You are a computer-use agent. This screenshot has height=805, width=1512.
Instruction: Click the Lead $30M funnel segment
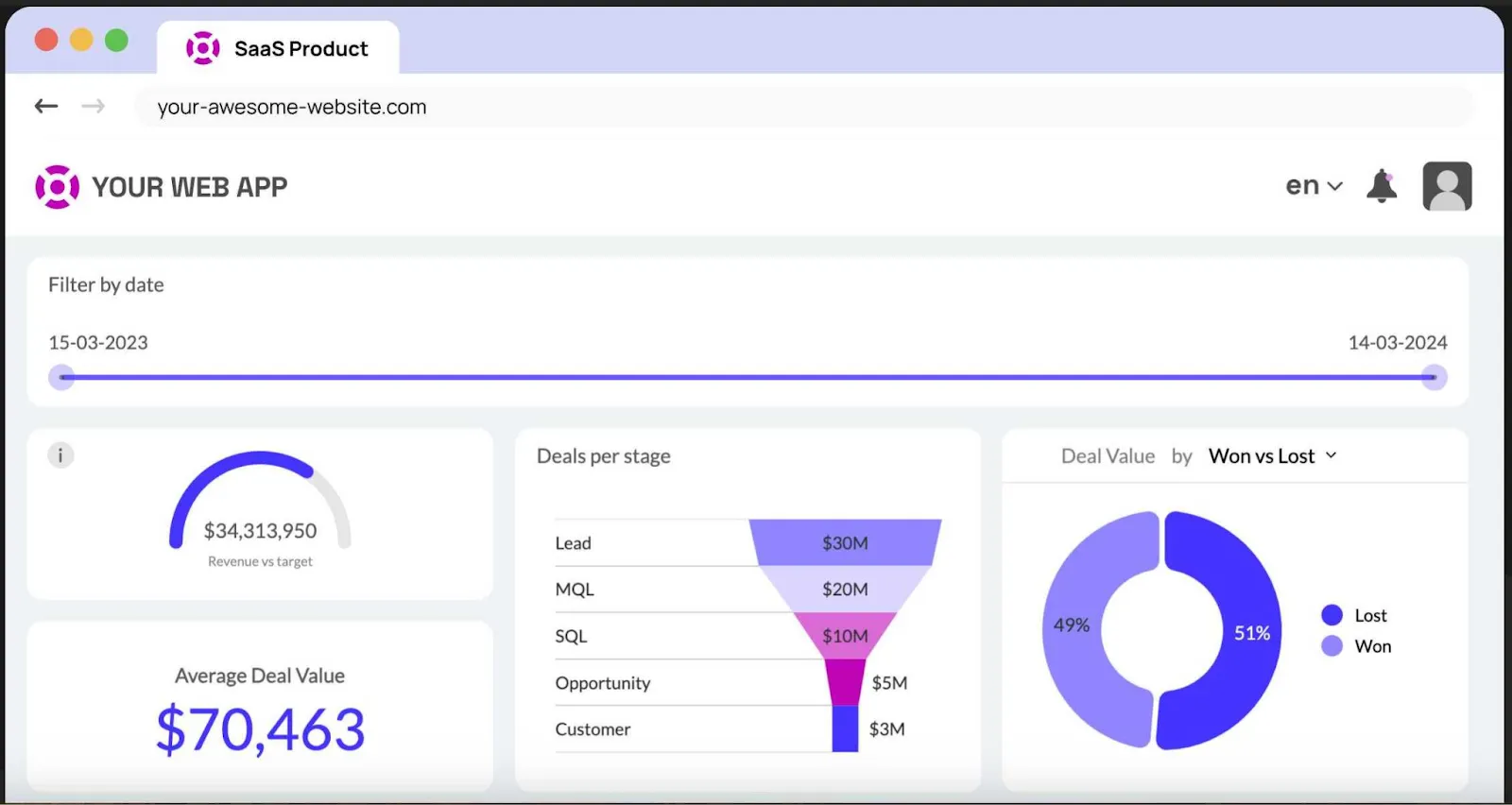[845, 542]
